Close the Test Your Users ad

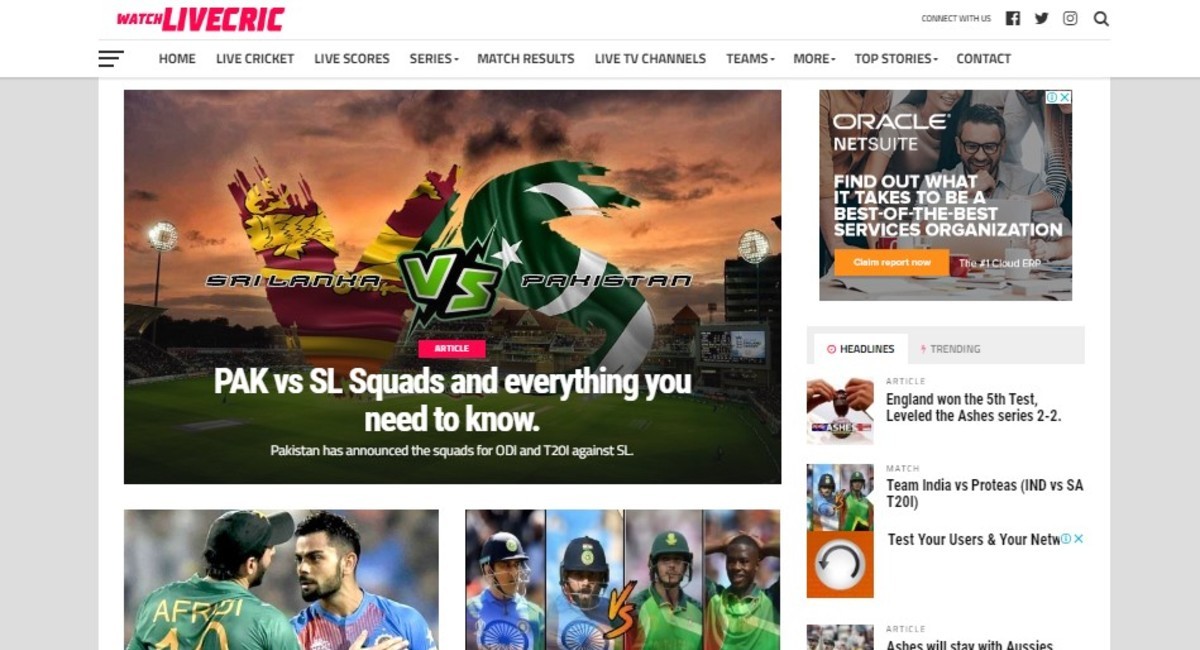tap(1079, 539)
